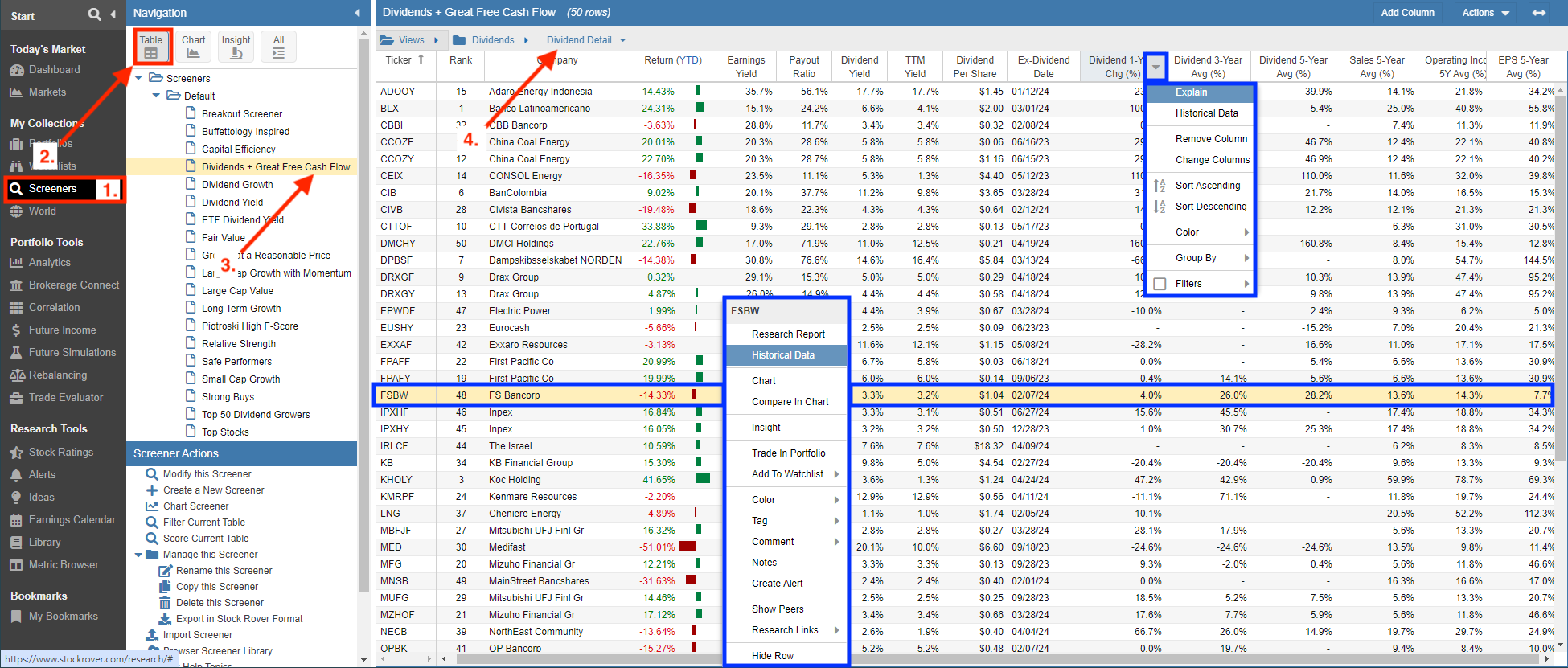The height and width of the screenshot is (668, 1568).
Task: Open Future Simulations tool
Action: pyautogui.click(x=72, y=352)
